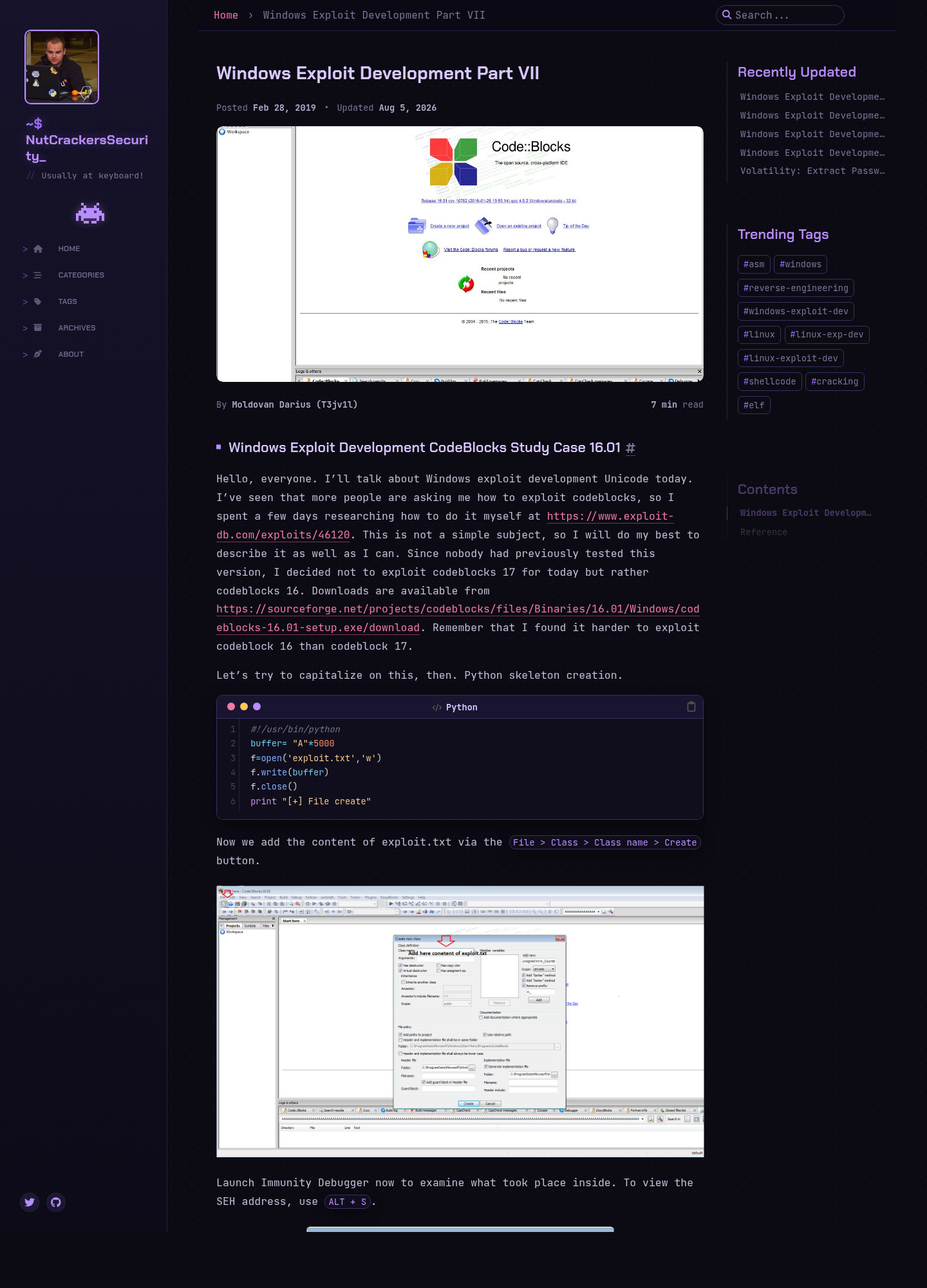Follow the exploit-db.com exploits link
The image size is (927, 1288).
click(445, 526)
